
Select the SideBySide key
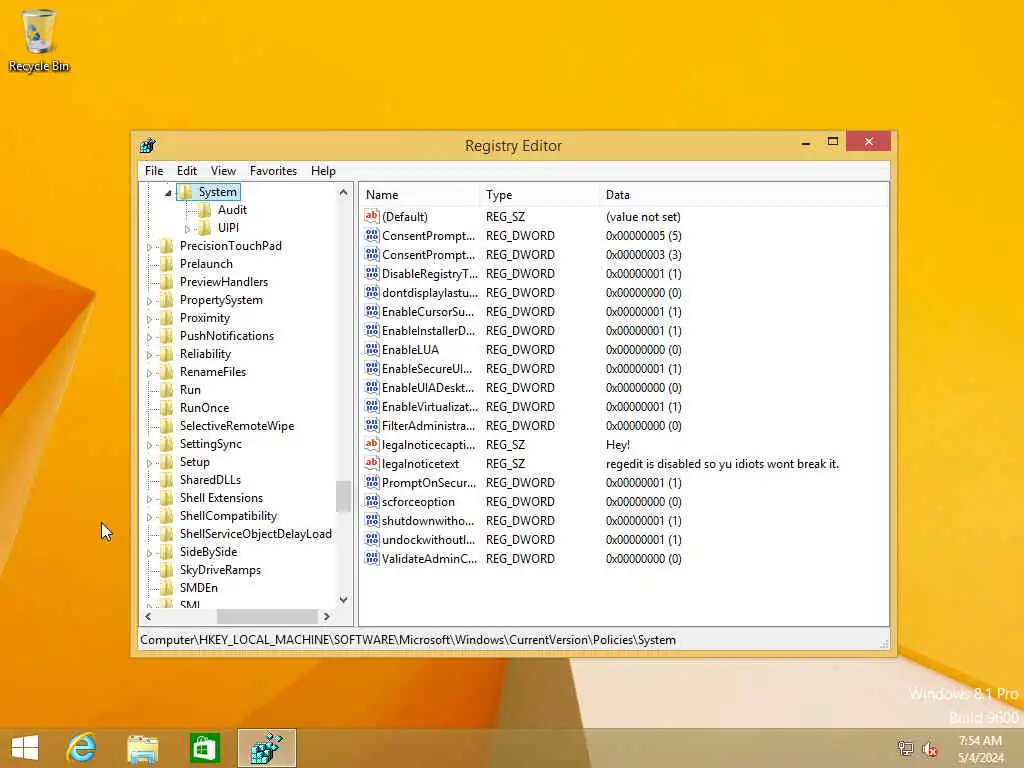click(x=208, y=552)
